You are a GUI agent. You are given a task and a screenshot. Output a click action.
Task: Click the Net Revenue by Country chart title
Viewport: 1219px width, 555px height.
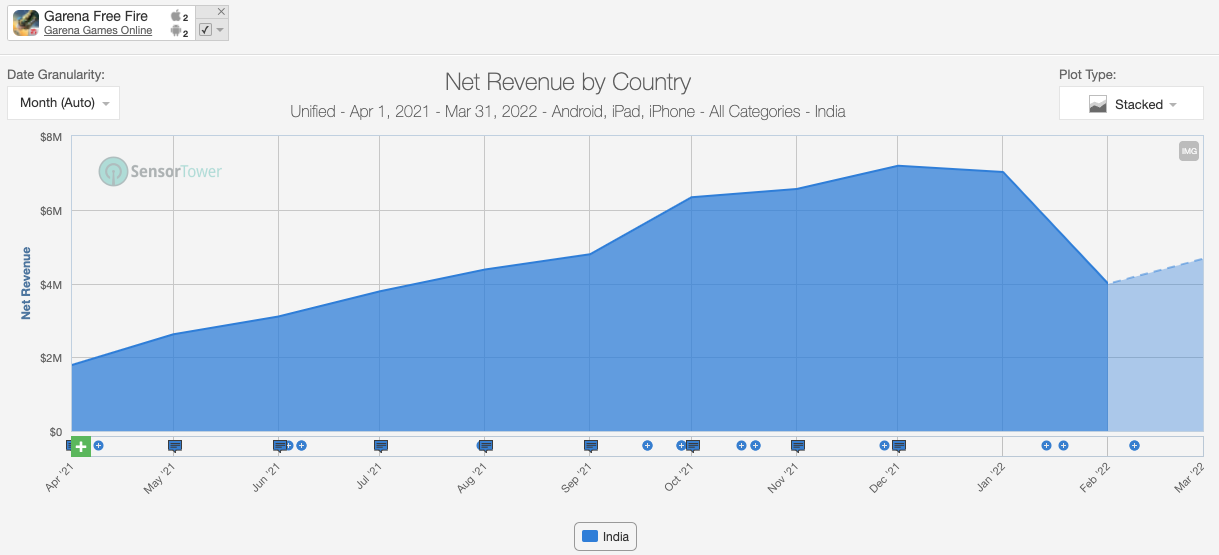(568, 82)
